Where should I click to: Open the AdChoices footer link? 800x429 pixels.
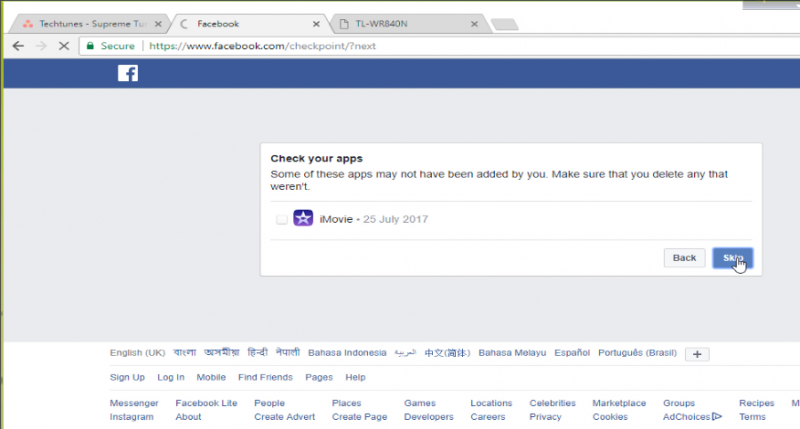692,417
